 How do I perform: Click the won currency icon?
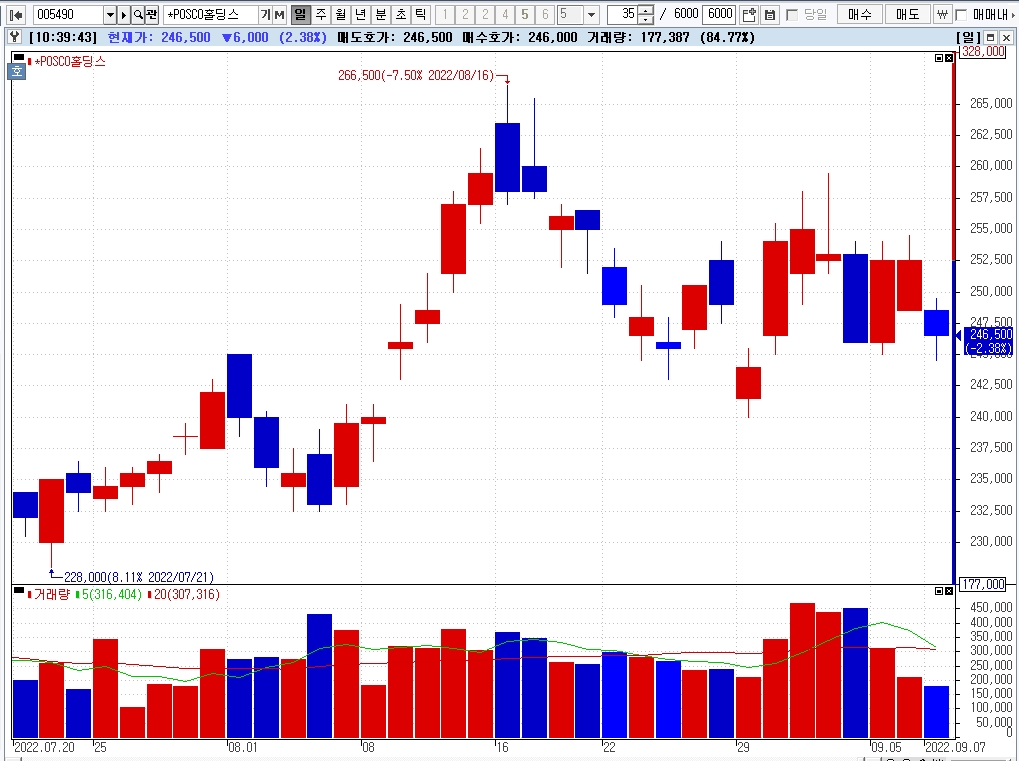coord(942,14)
